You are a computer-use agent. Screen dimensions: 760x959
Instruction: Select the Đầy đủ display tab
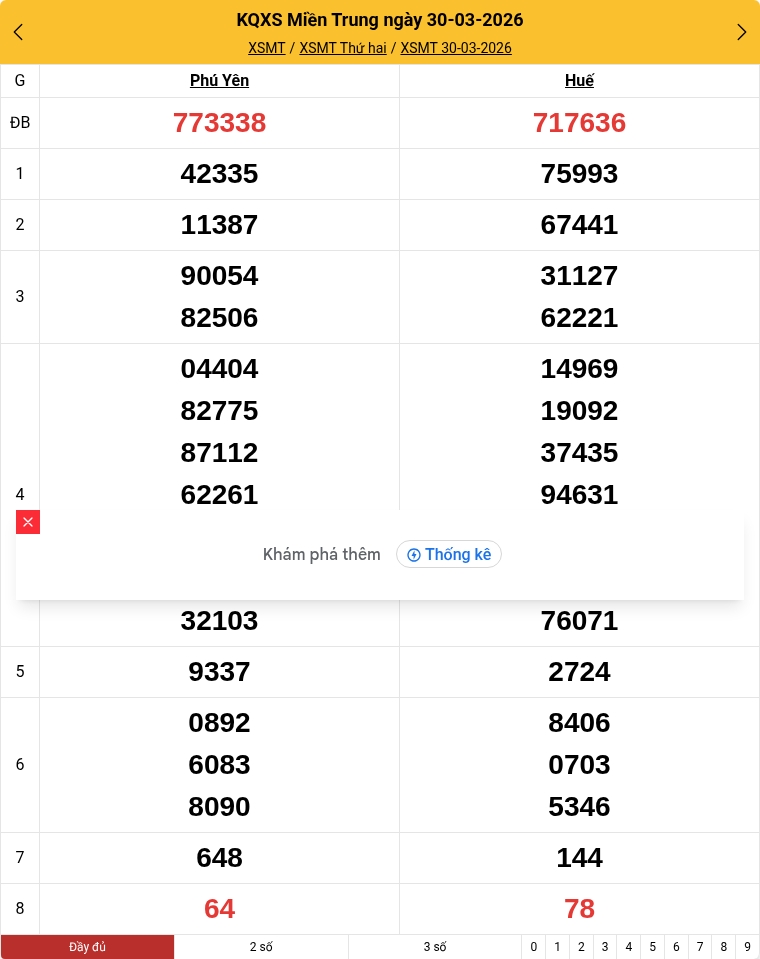click(87, 947)
